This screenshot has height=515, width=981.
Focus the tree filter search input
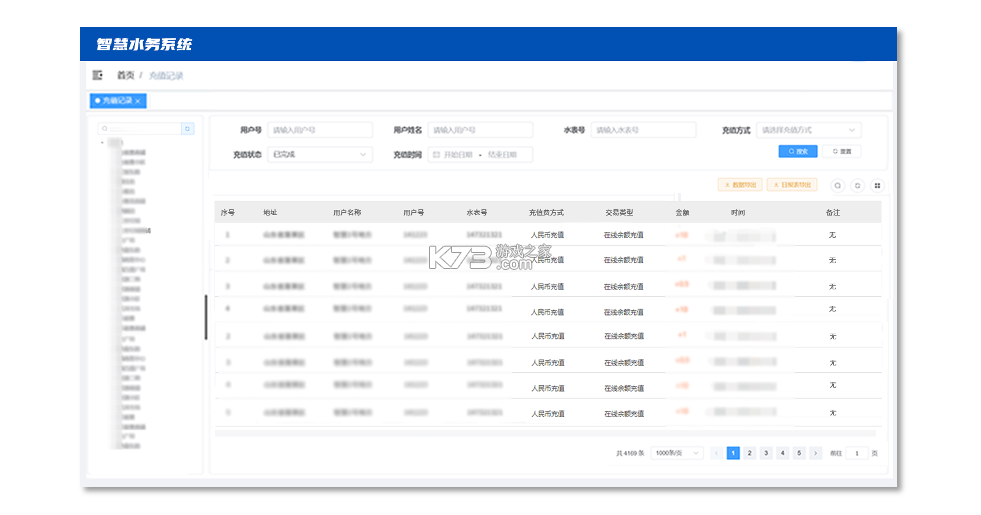click(140, 129)
